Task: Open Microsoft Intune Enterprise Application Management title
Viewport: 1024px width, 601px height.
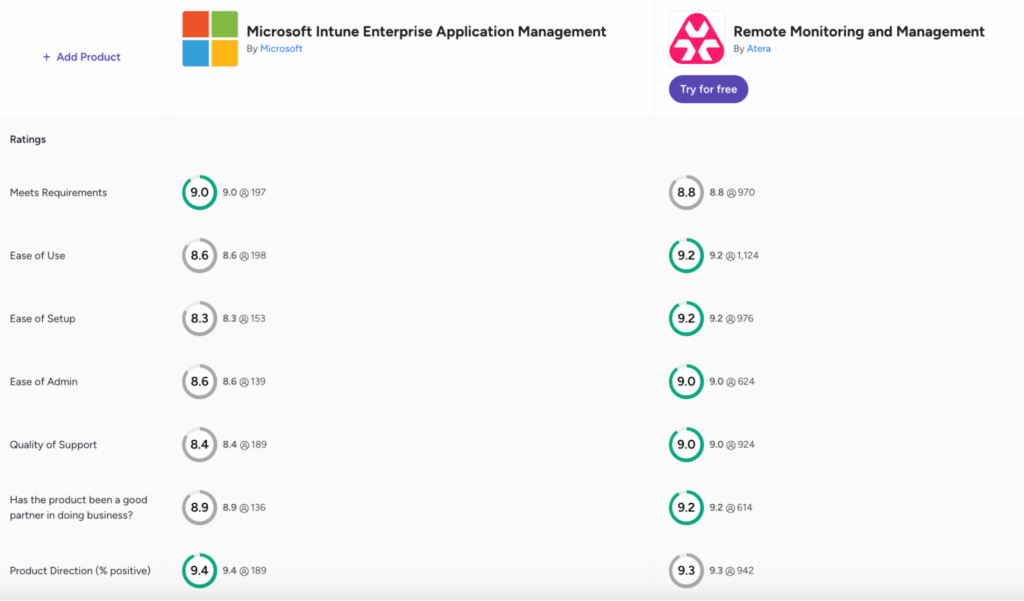Action: [426, 31]
